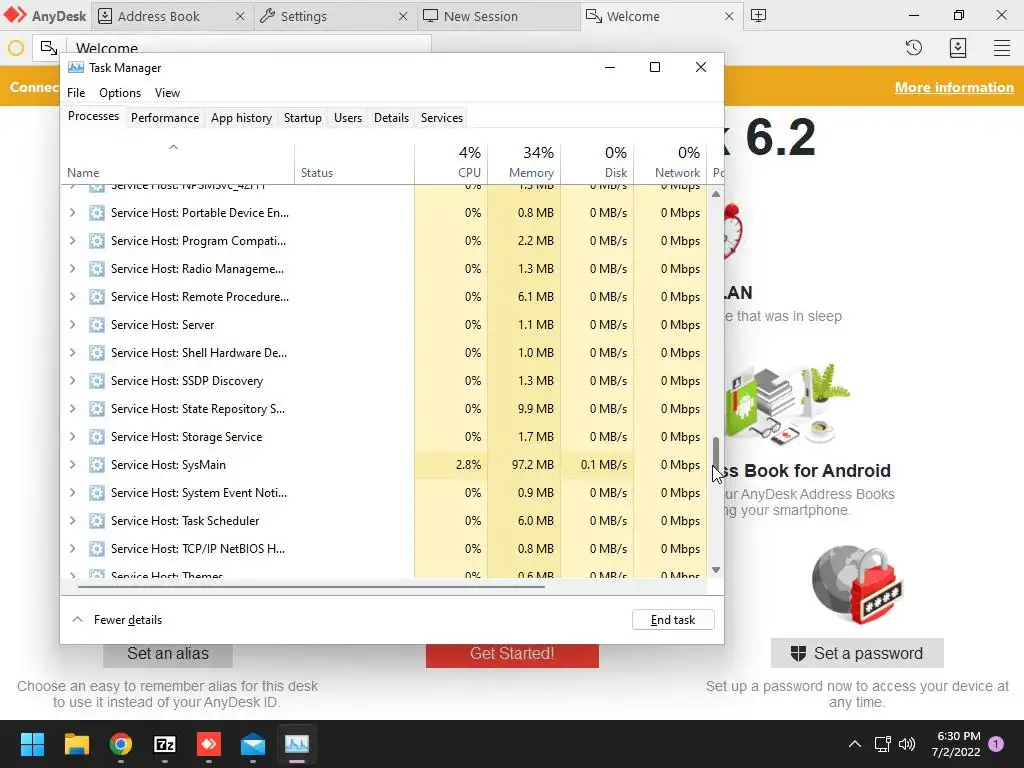
Task: Expand Service Host: Task Scheduler row
Action: click(72, 520)
